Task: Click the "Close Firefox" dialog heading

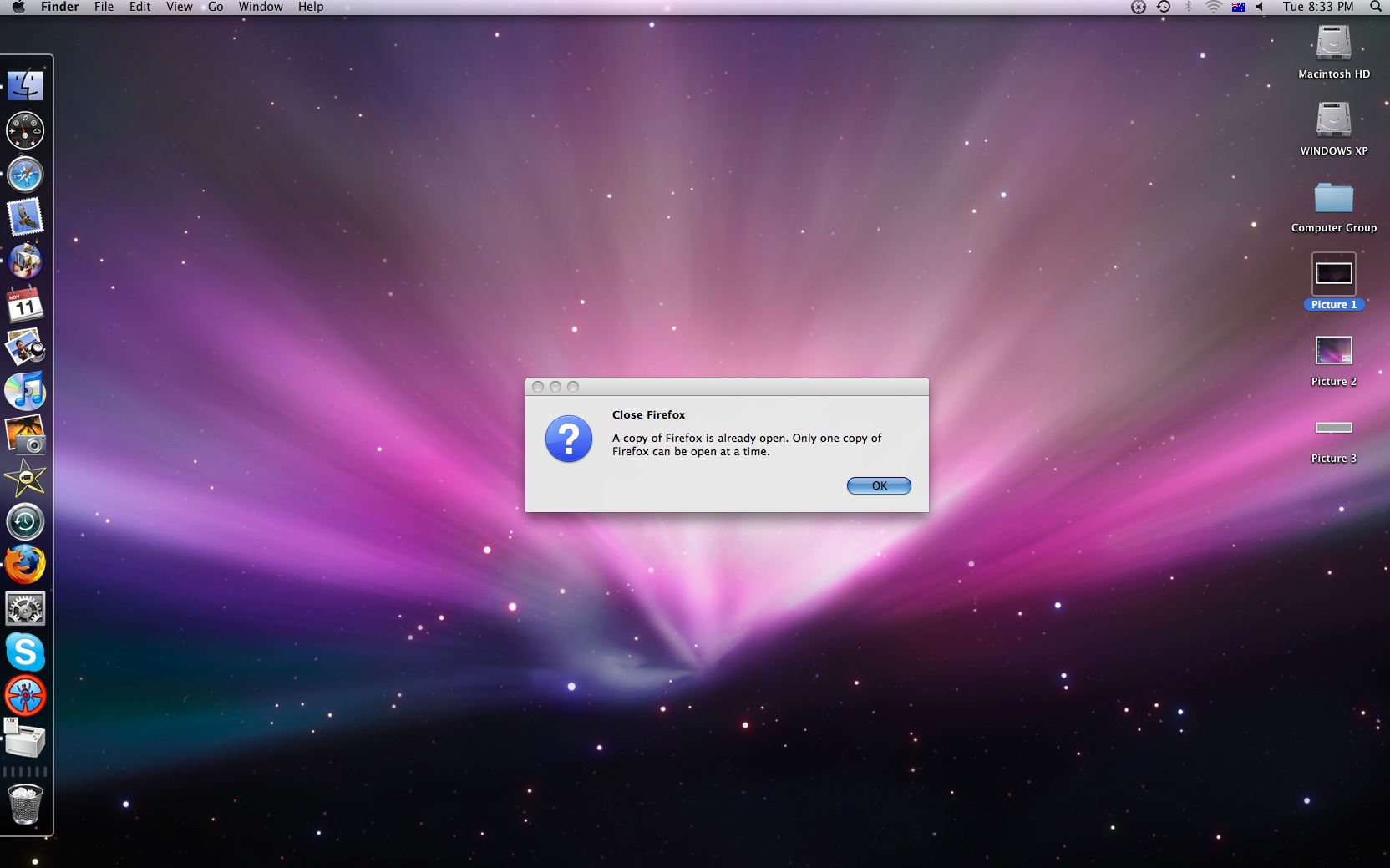Action: (x=648, y=414)
